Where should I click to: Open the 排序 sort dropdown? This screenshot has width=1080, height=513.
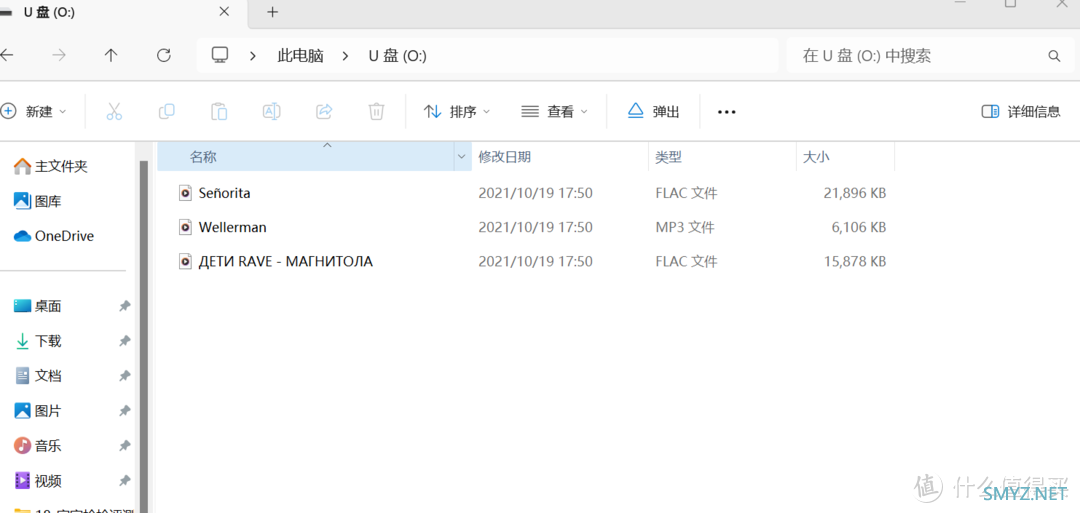click(x=457, y=111)
